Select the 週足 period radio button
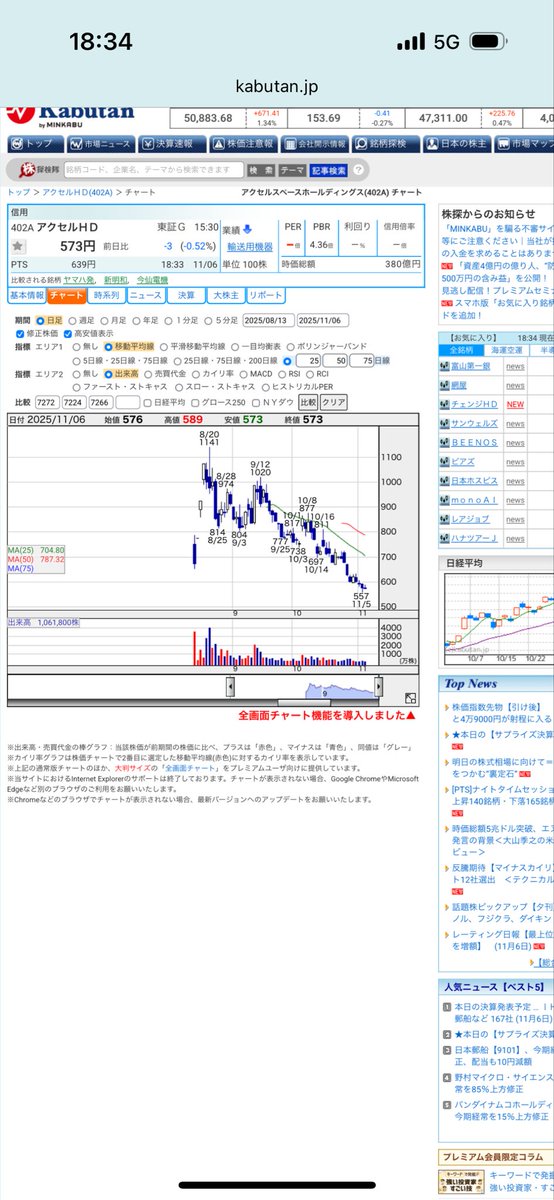This screenshot has height=1200, width=554. pos(71,319)
